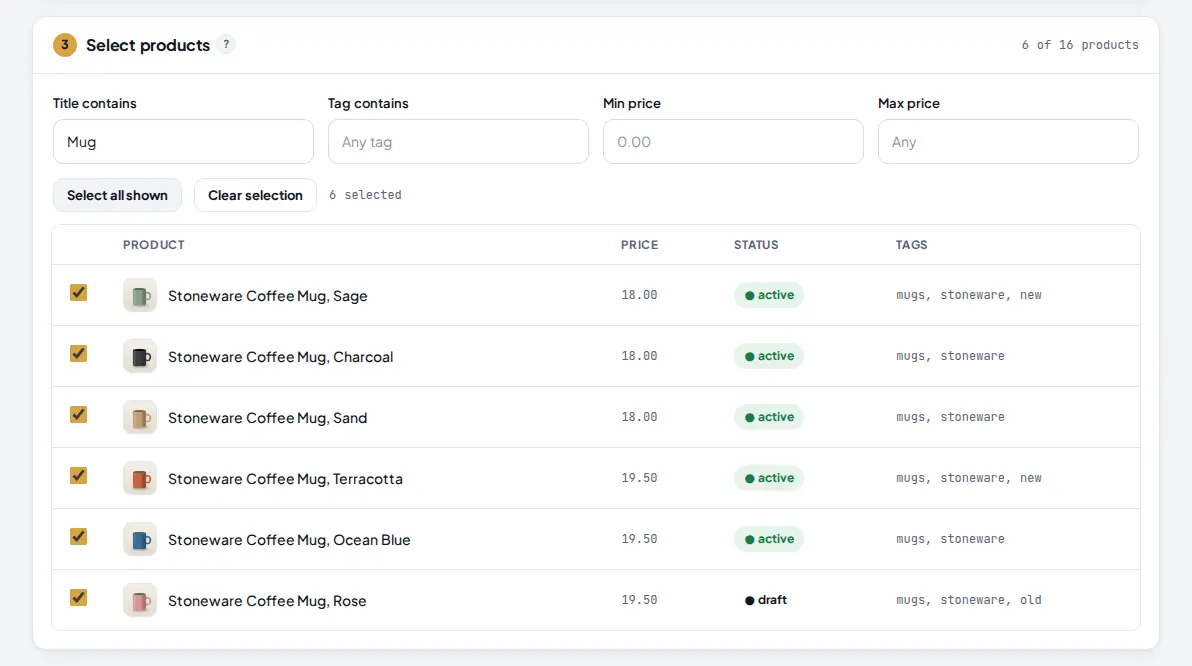Screen dimensions: 1192x666
Task: Click the title Stoneware Coffee Mug, Sand
Action: (268, 417)
